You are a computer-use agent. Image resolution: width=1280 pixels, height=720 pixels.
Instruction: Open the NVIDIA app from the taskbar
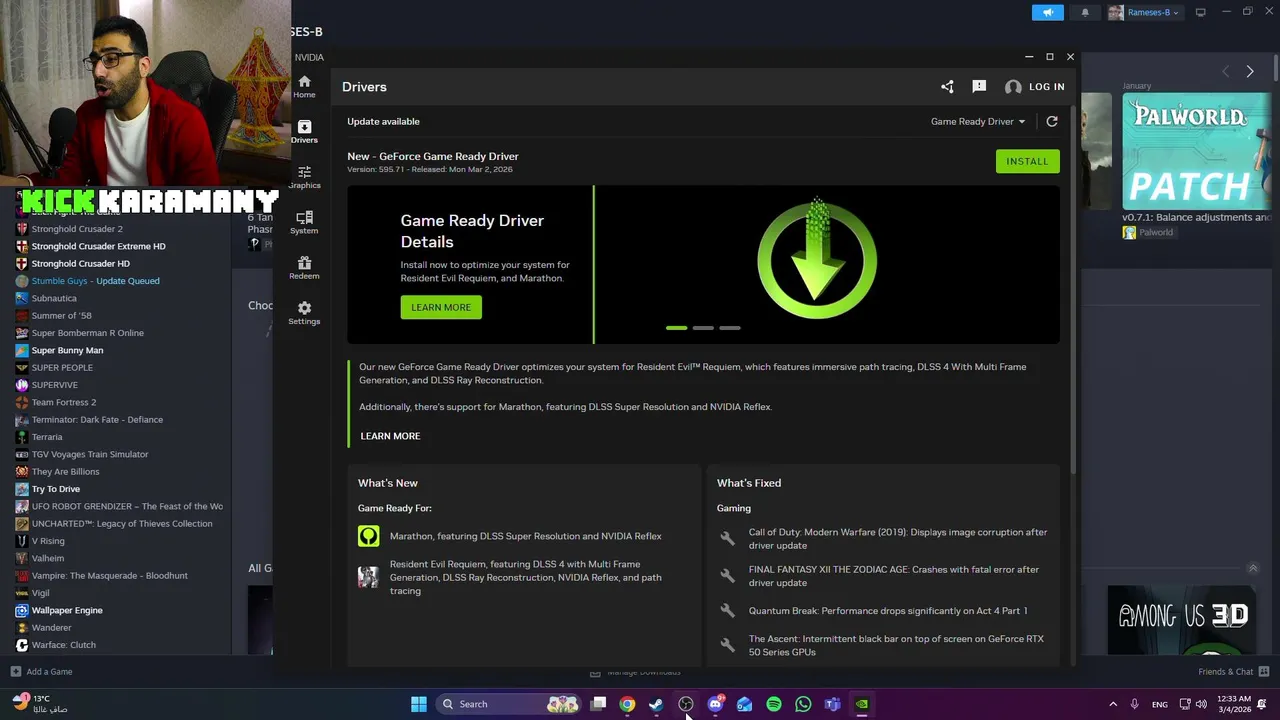coord(862,704)
